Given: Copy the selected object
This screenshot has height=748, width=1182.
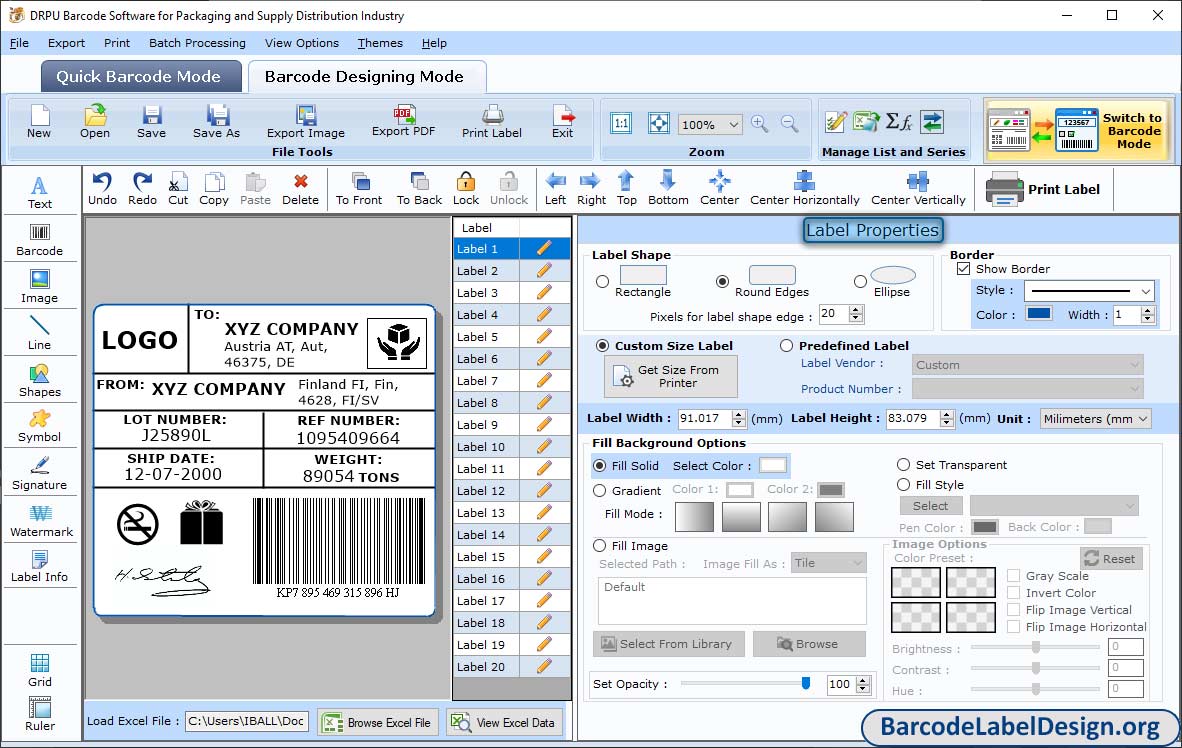Looking at the screenshot, I should 214,189.
